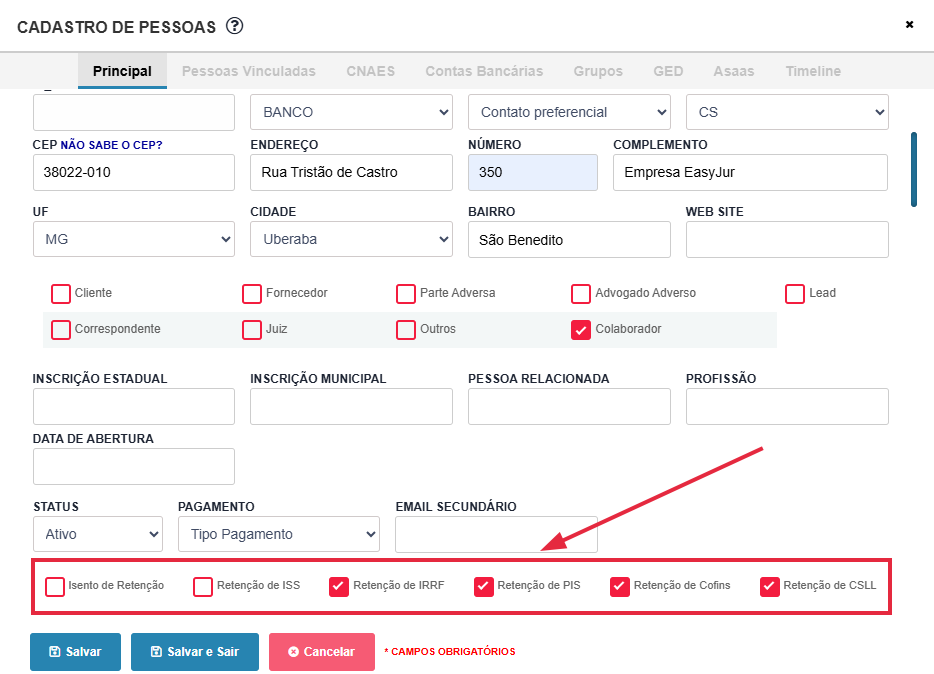Viewport: 934px width, 674px height.
Task: Expand the UF dropdown showing MG
Action: (134, 239)
